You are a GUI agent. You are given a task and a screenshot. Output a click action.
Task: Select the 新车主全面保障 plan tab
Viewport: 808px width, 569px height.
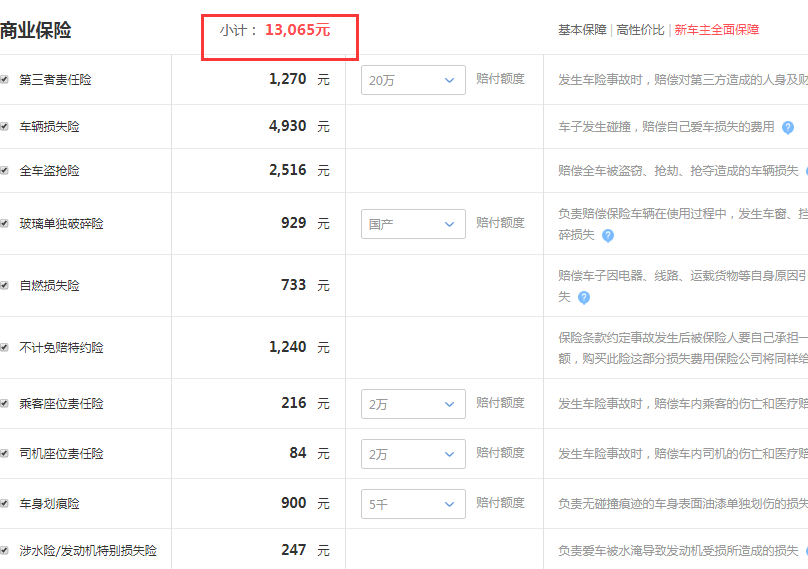717,30
